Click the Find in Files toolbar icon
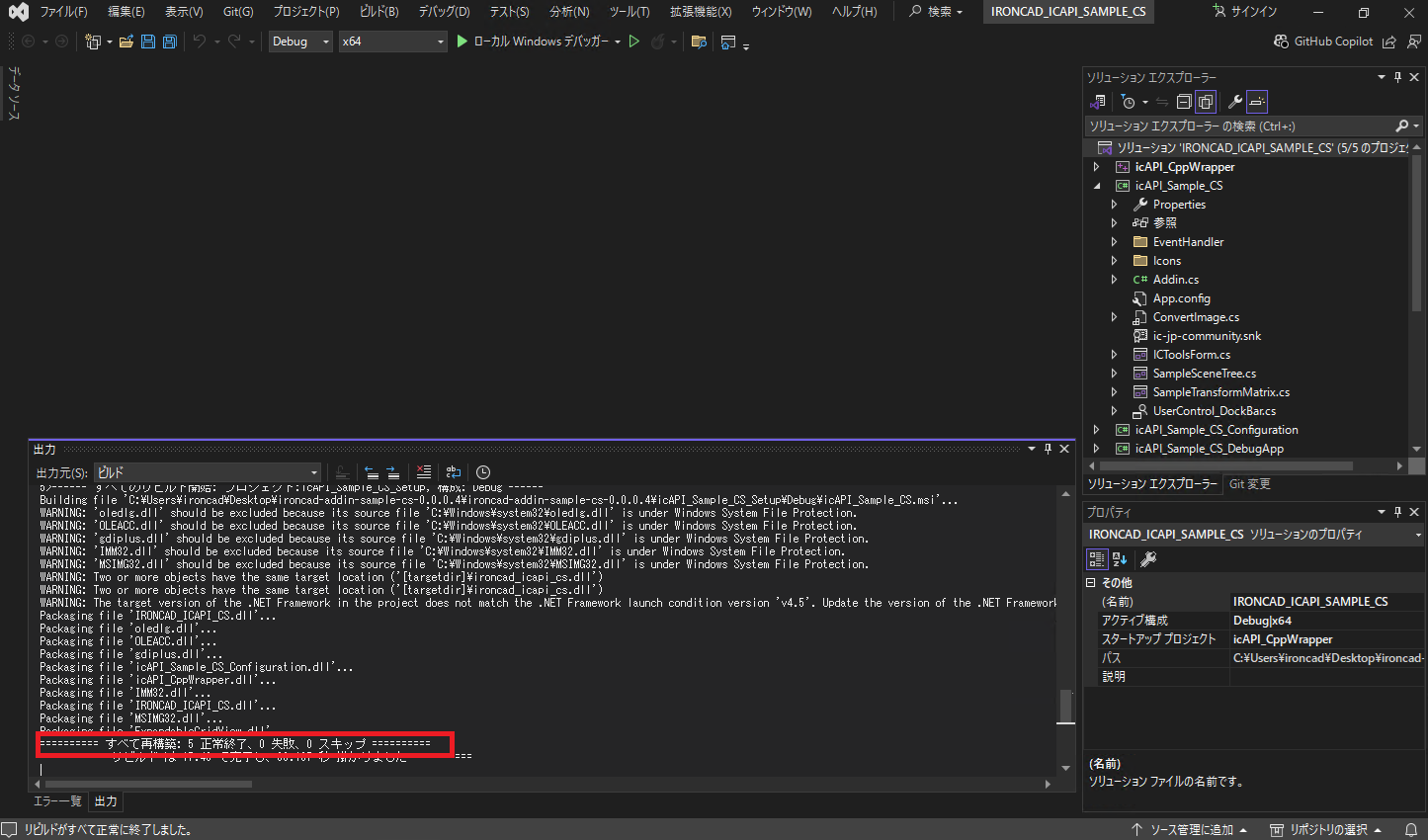 tap(699, 42)
